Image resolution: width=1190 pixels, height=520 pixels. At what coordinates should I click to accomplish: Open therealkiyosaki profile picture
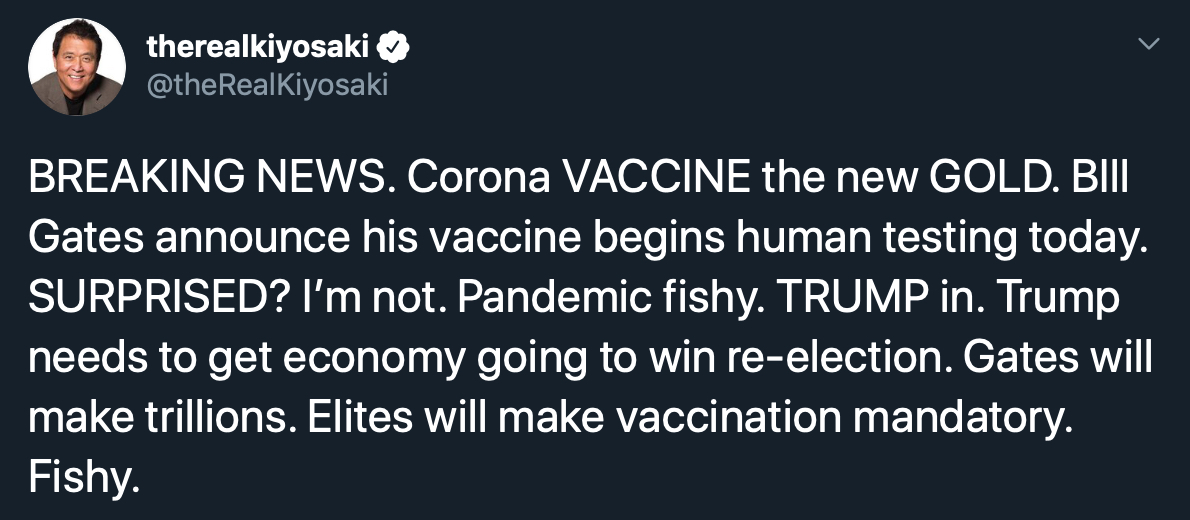click(77, 67)
